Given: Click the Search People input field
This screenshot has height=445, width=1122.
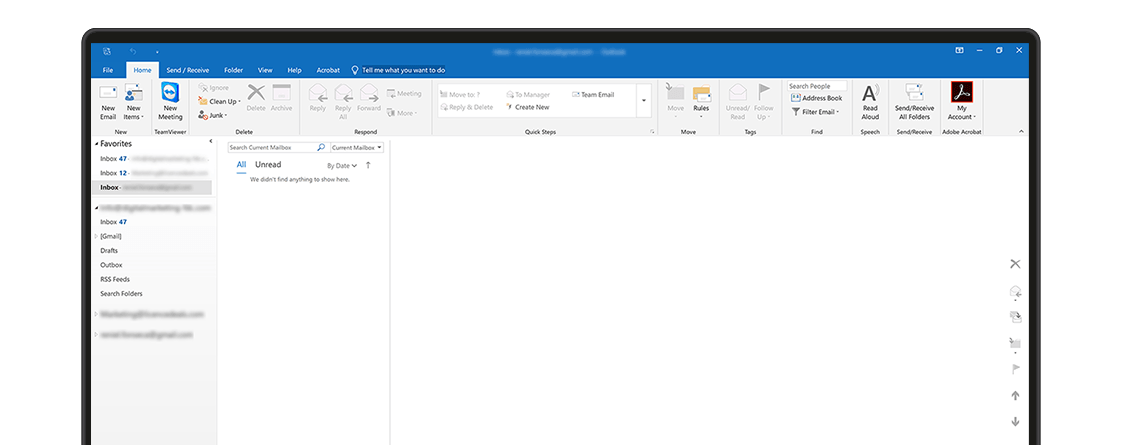Looking at the screenshot, I should pos(816,86).
